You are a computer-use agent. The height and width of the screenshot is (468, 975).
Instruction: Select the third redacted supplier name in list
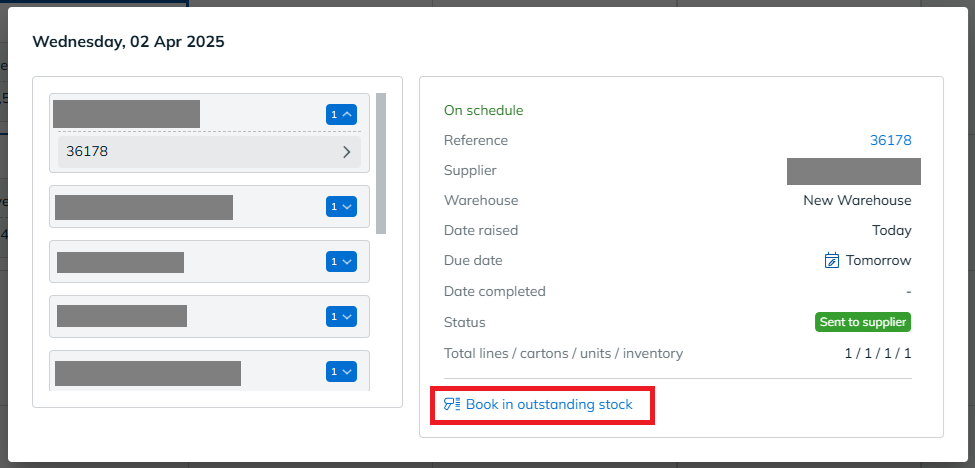(x=121, y=262)
